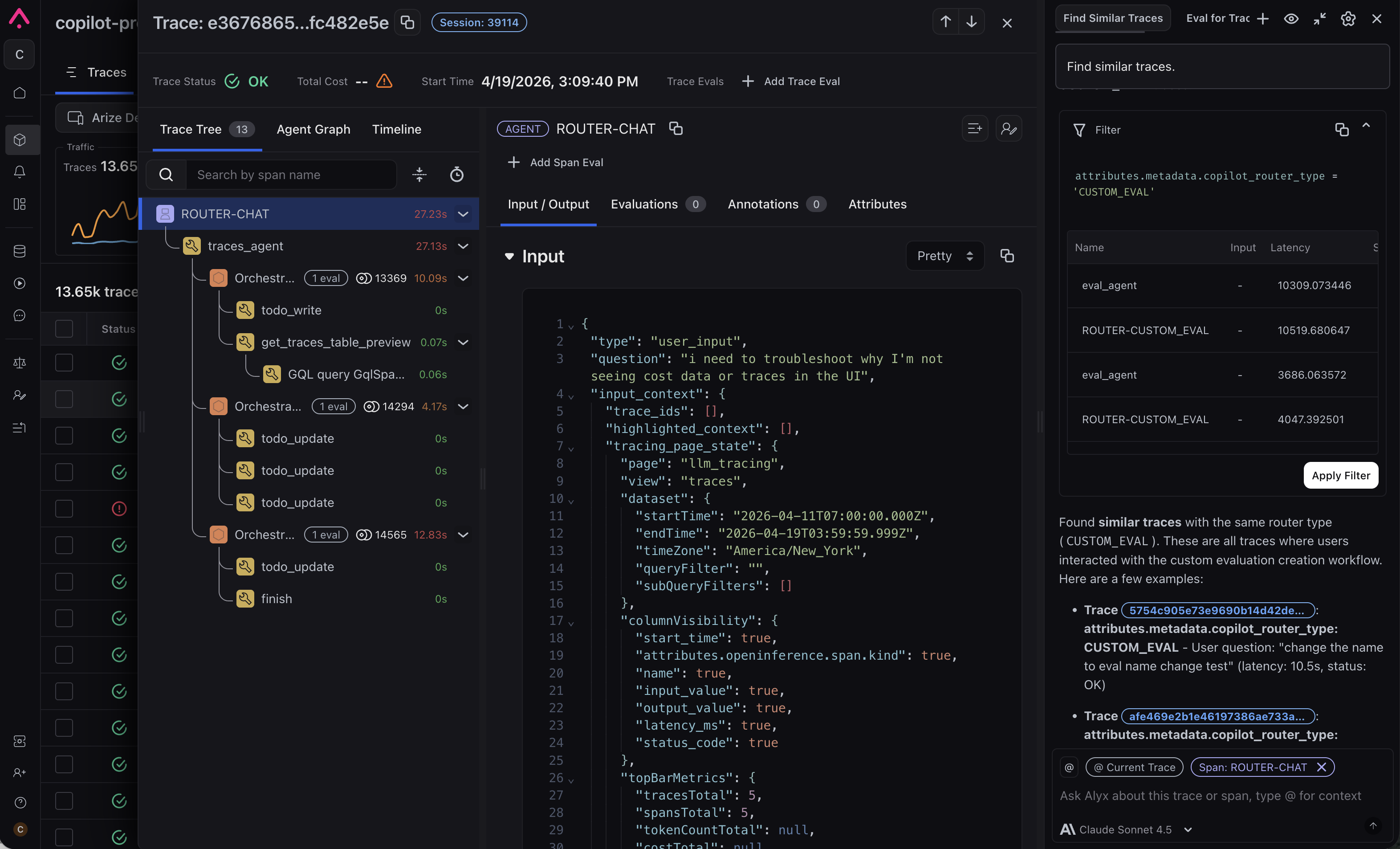The width and height of the screenshot is (1400, 849).
Task: Focus the Ask Alyx message input
Action: coord(1210,796)
